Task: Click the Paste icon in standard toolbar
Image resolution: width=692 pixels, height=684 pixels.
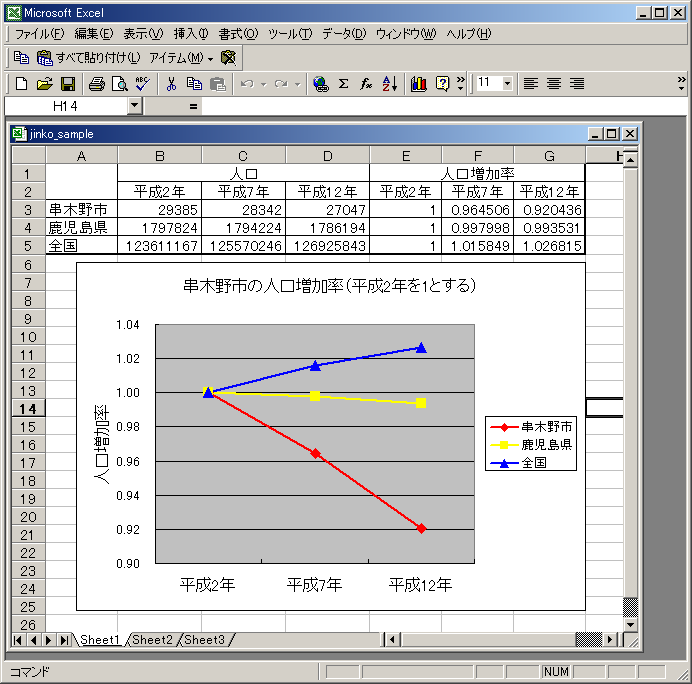Action: click(218, 83)
